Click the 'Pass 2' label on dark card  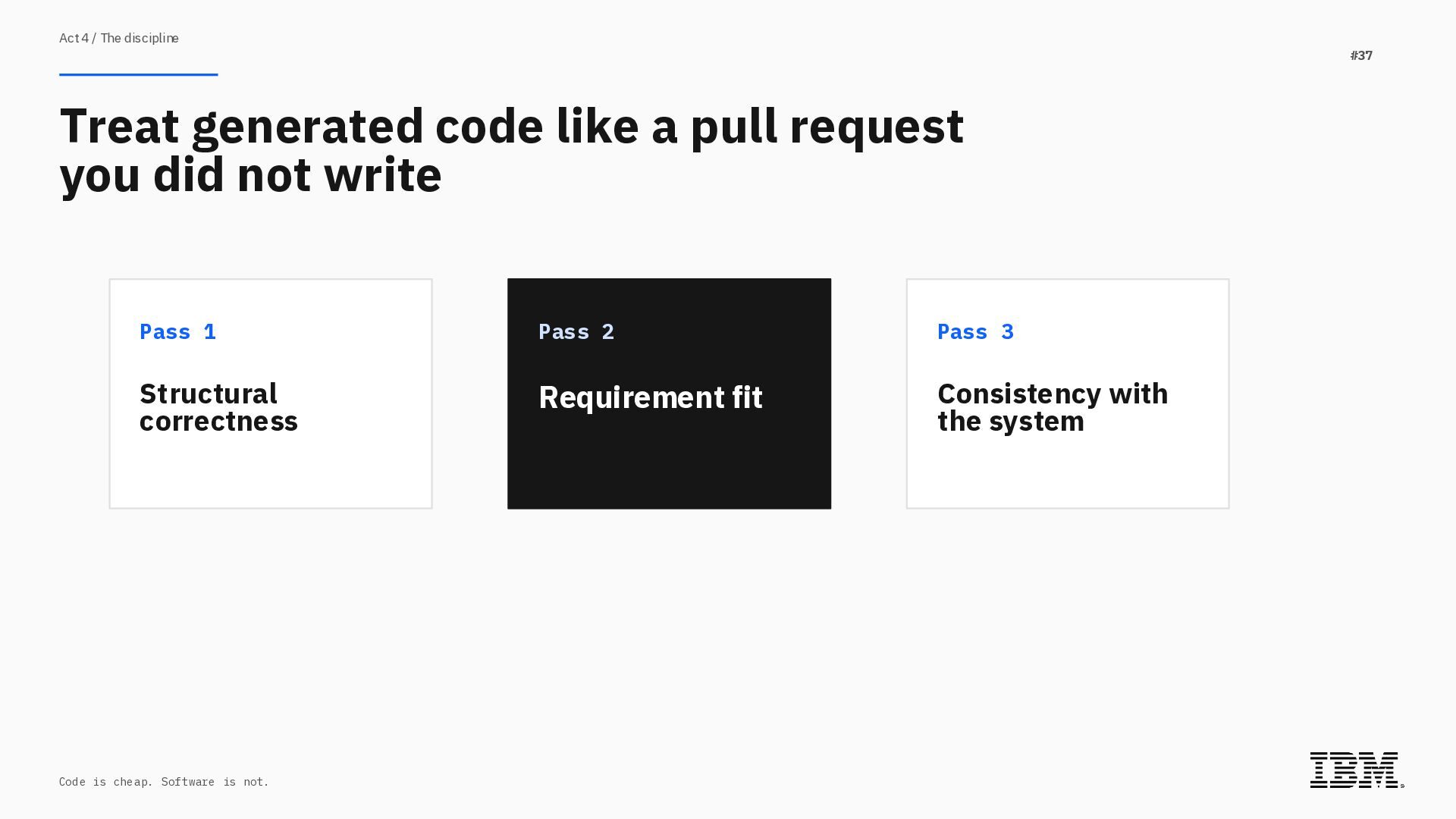point(576,331)
